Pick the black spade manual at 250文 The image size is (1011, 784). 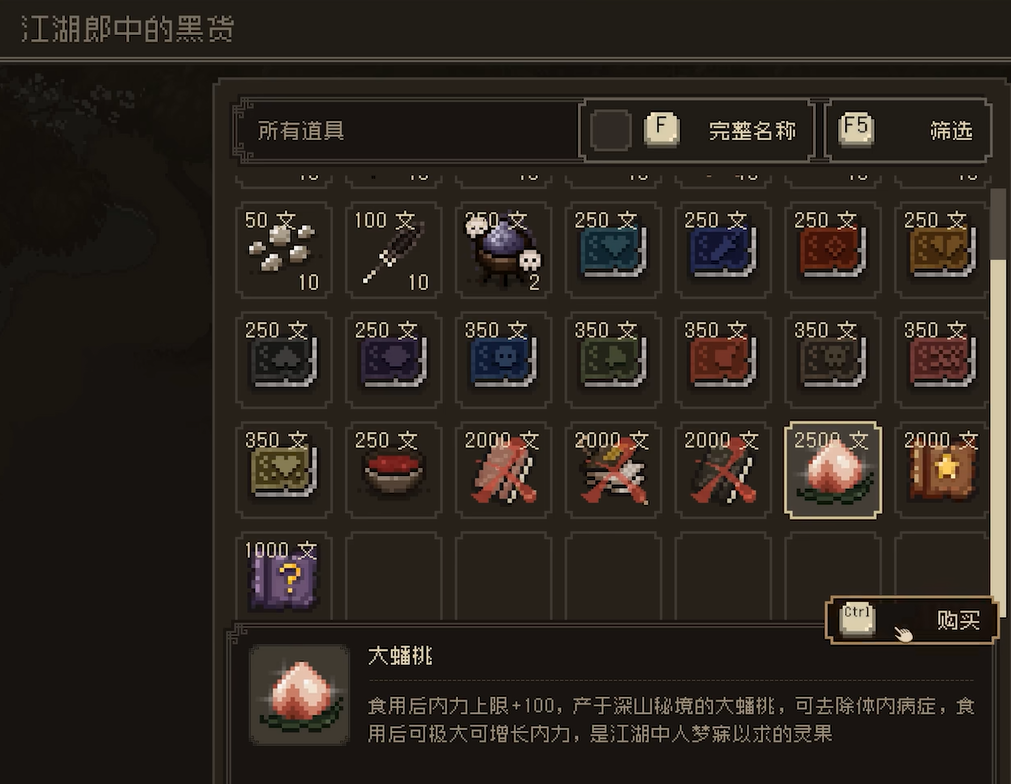[284, 360]
